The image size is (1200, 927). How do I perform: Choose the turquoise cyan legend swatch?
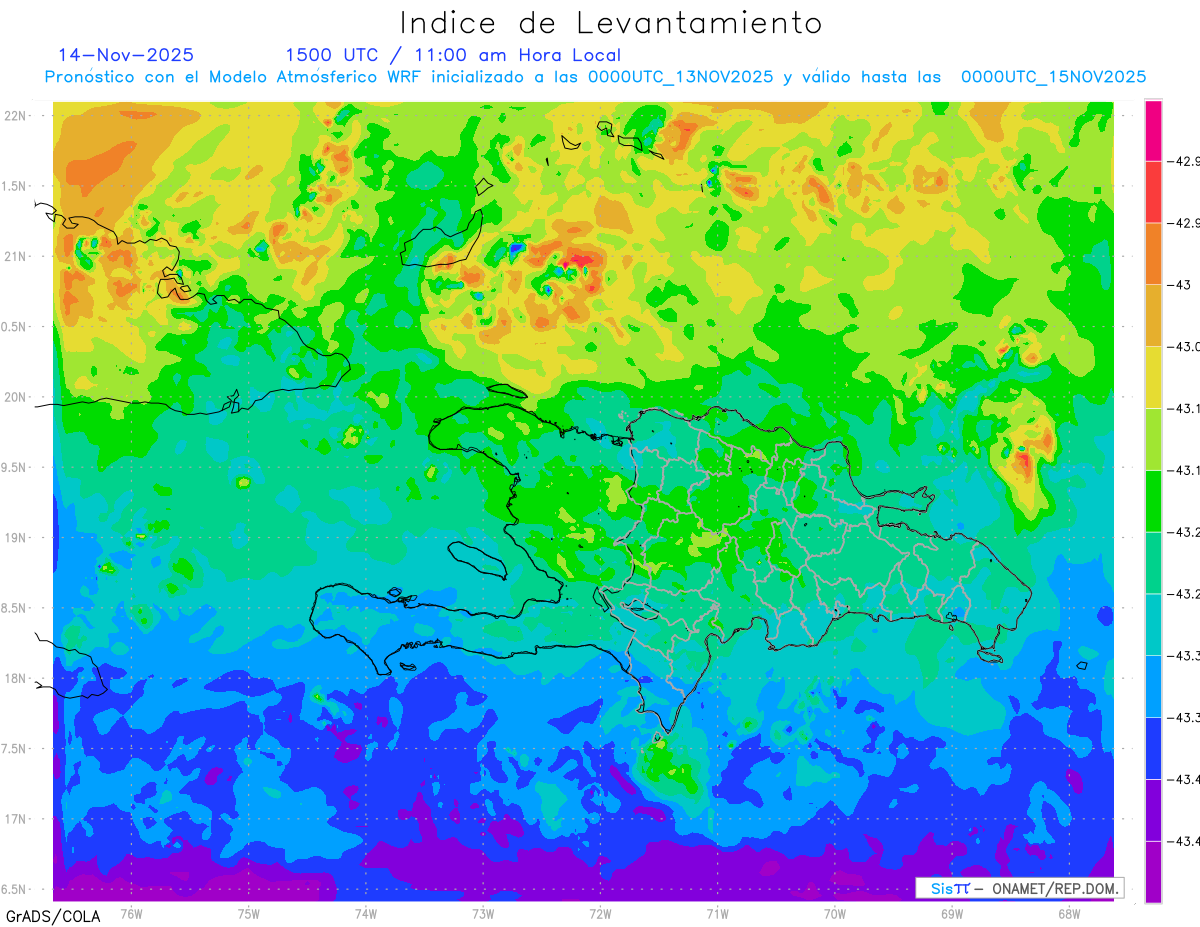(1153, 624)
